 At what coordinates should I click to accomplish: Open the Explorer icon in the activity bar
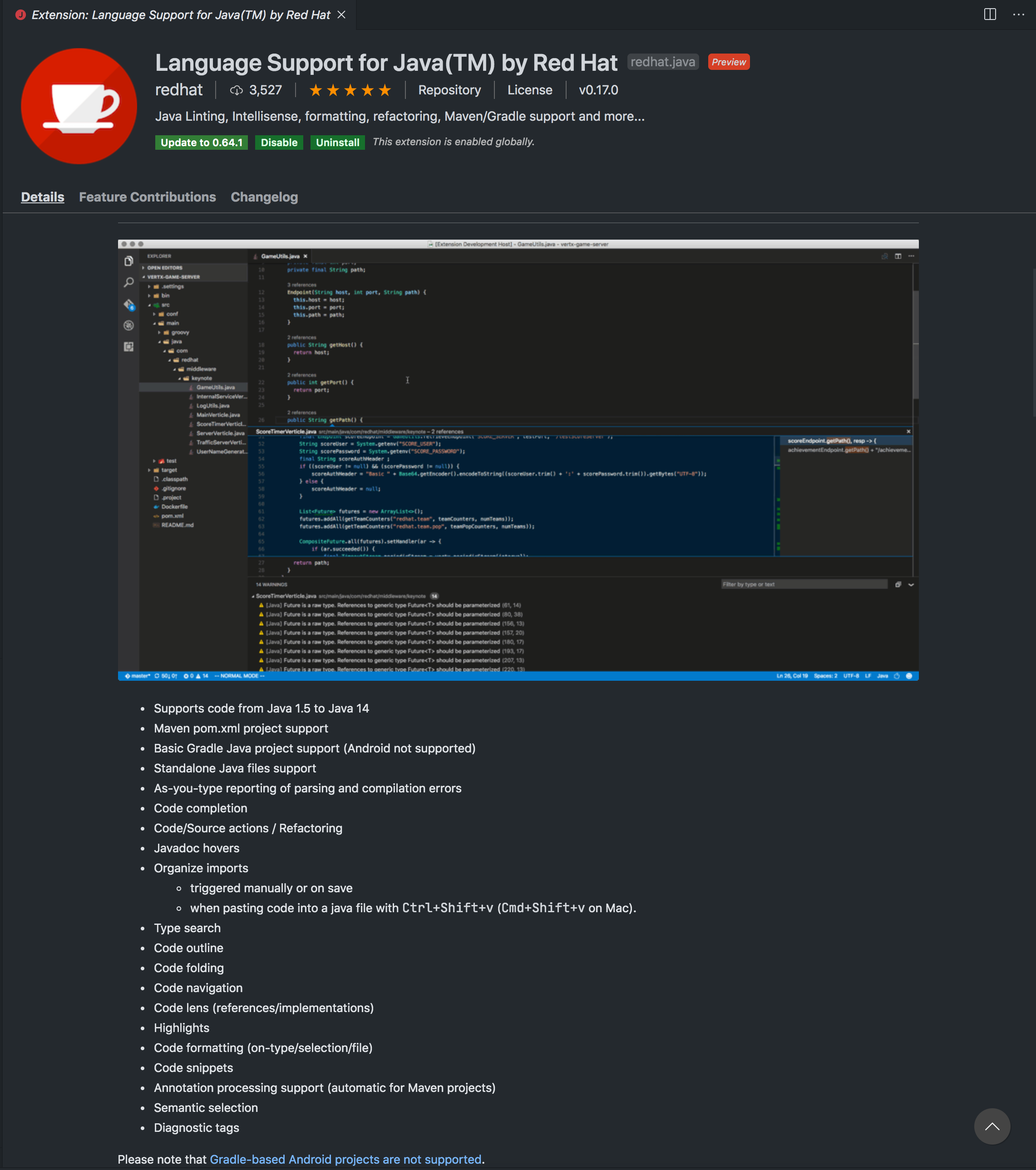coord(128,261)
